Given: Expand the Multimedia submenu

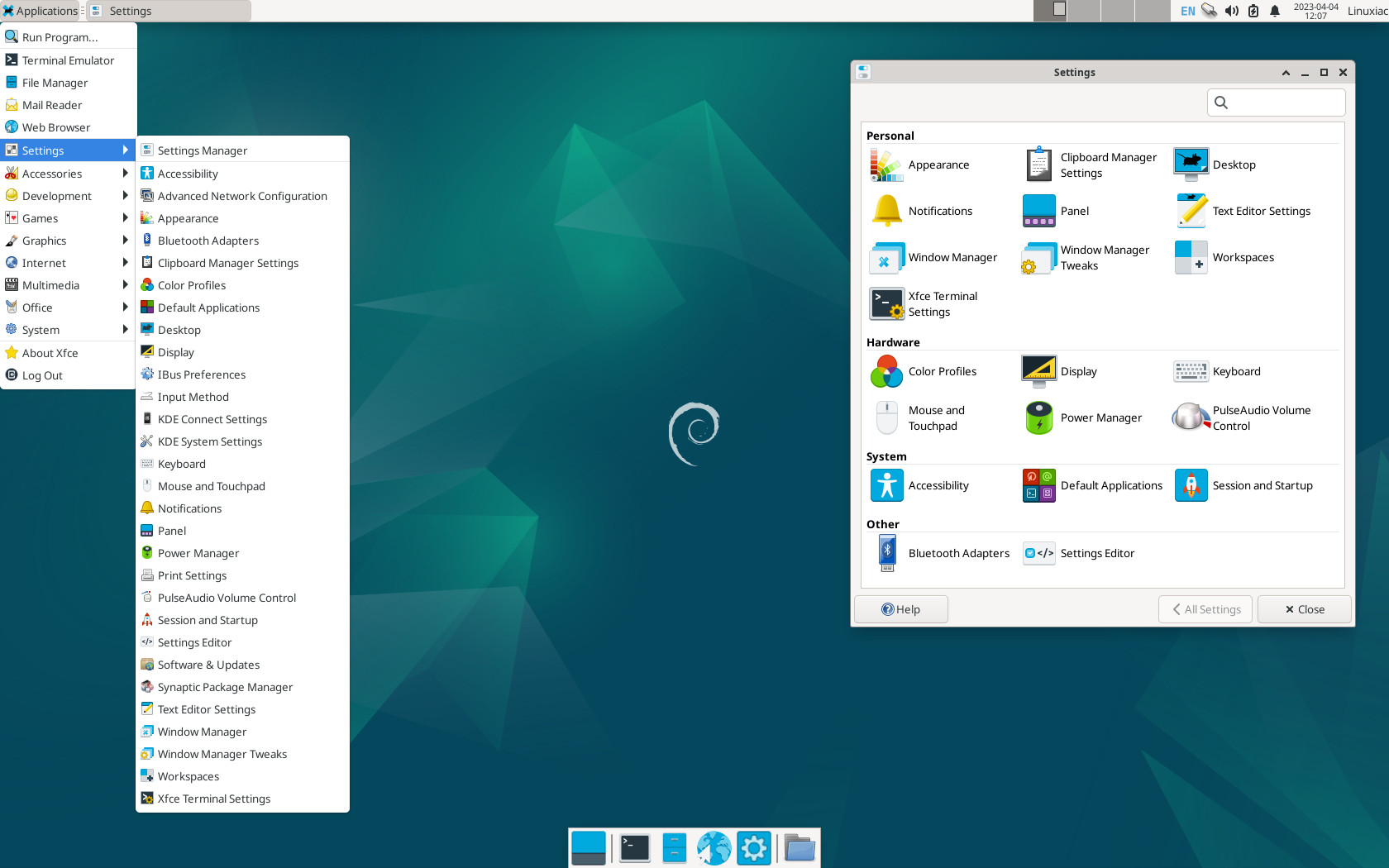Looking at the screenshot, I should click(x=68, y=285).
